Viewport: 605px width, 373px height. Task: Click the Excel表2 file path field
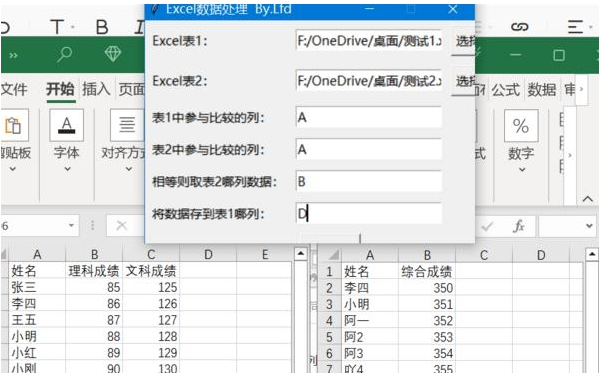[368, 81]
